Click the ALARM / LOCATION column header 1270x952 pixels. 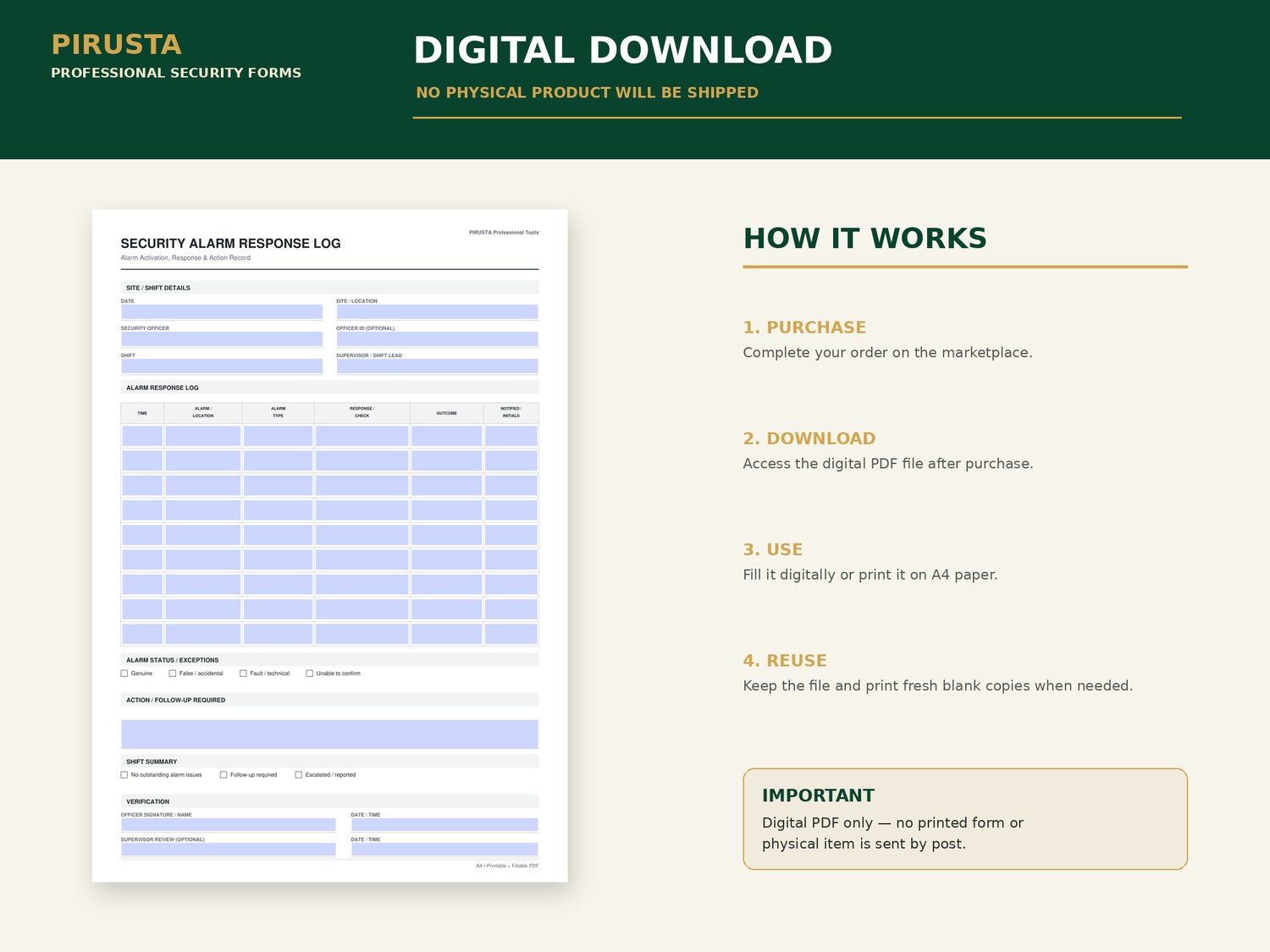[x=203, y=413]
